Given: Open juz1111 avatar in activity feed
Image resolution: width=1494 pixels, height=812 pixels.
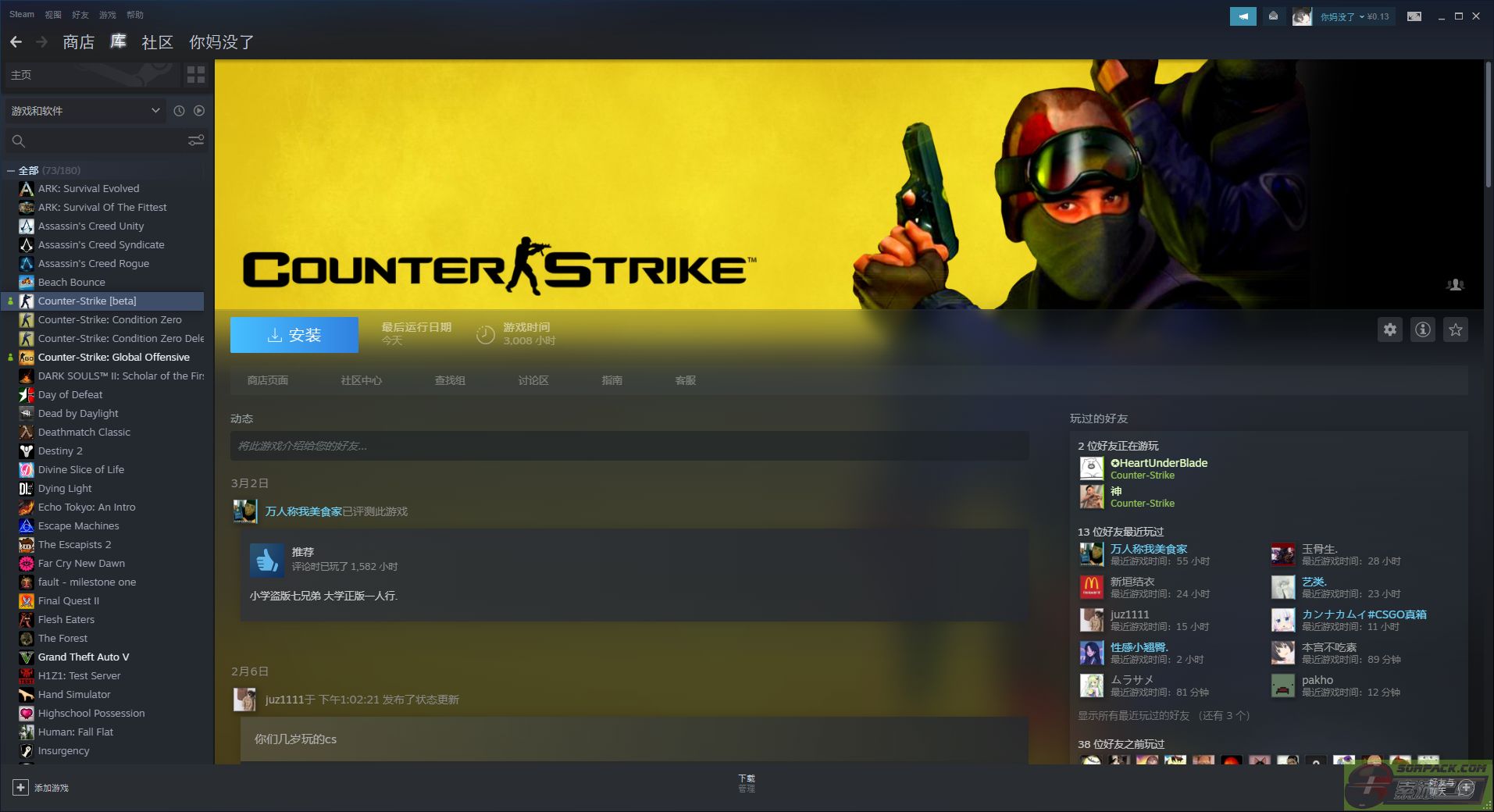Looking at the screenshot, I should tap(245, 700).
